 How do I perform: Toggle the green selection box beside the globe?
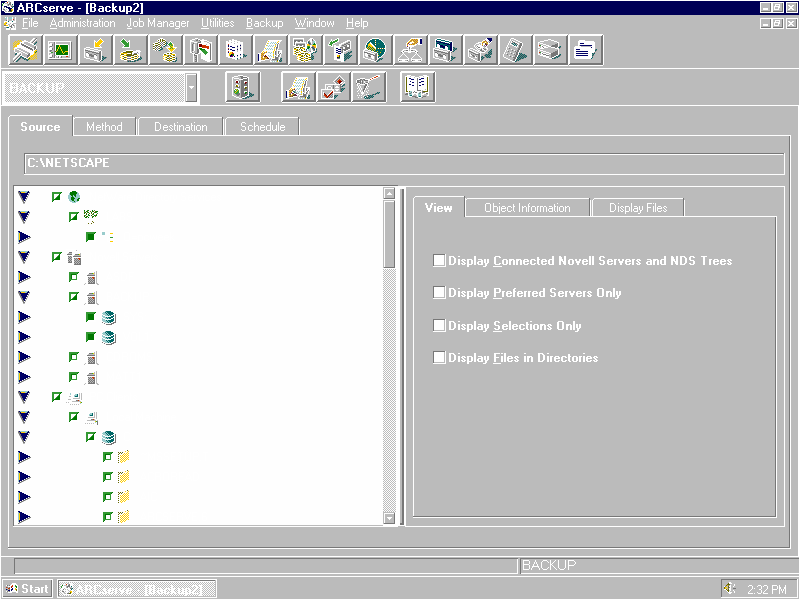57,196
